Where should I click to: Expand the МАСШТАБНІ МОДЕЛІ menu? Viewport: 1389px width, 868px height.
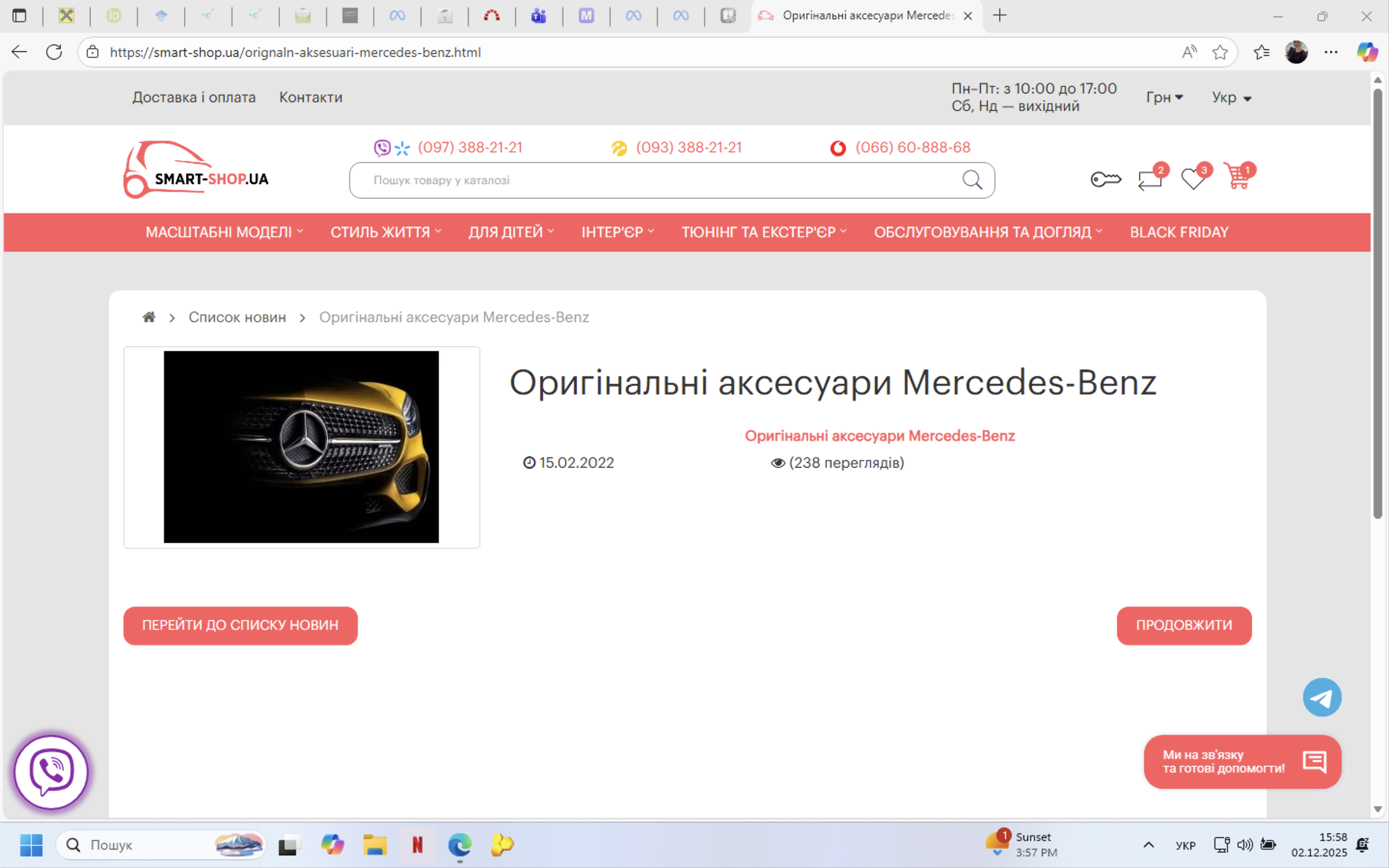point(224,232)
